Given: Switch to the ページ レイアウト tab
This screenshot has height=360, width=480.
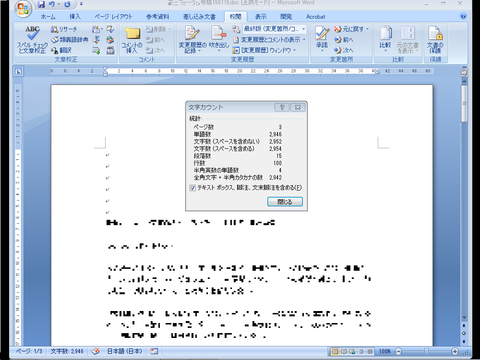Looking at the screenshot, I should [x=113, y=16].
